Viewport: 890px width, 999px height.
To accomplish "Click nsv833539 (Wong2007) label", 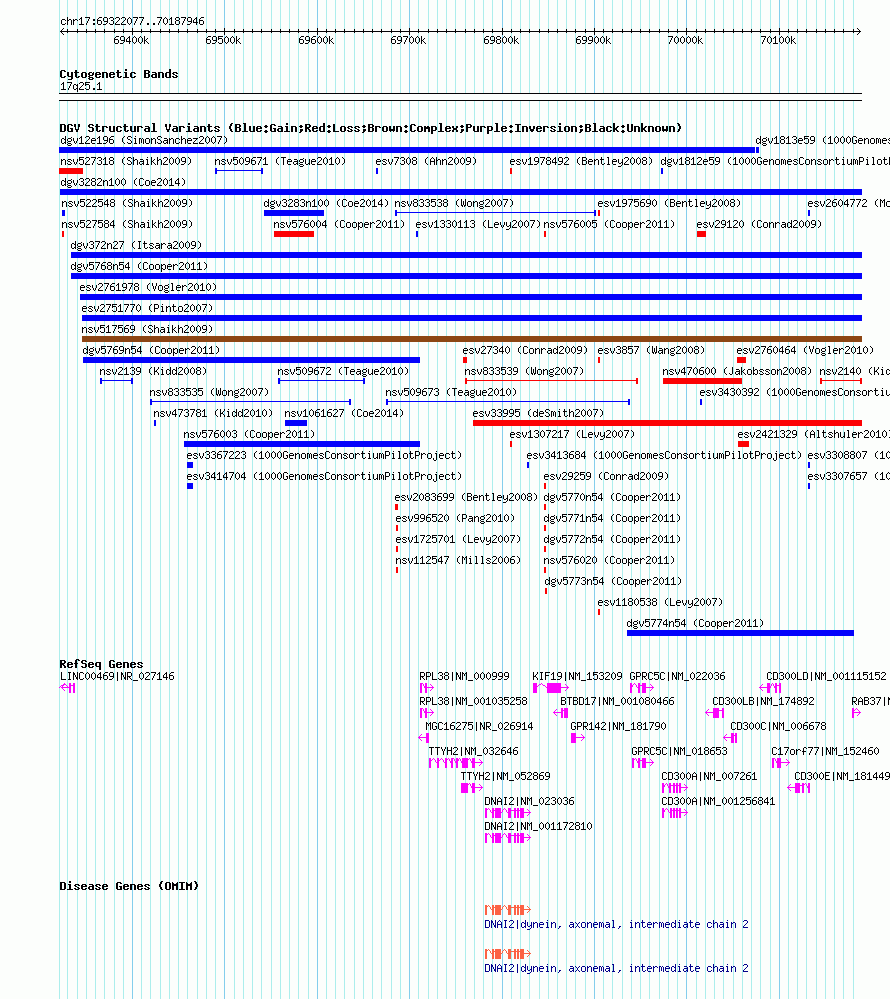I will [524, 371].
